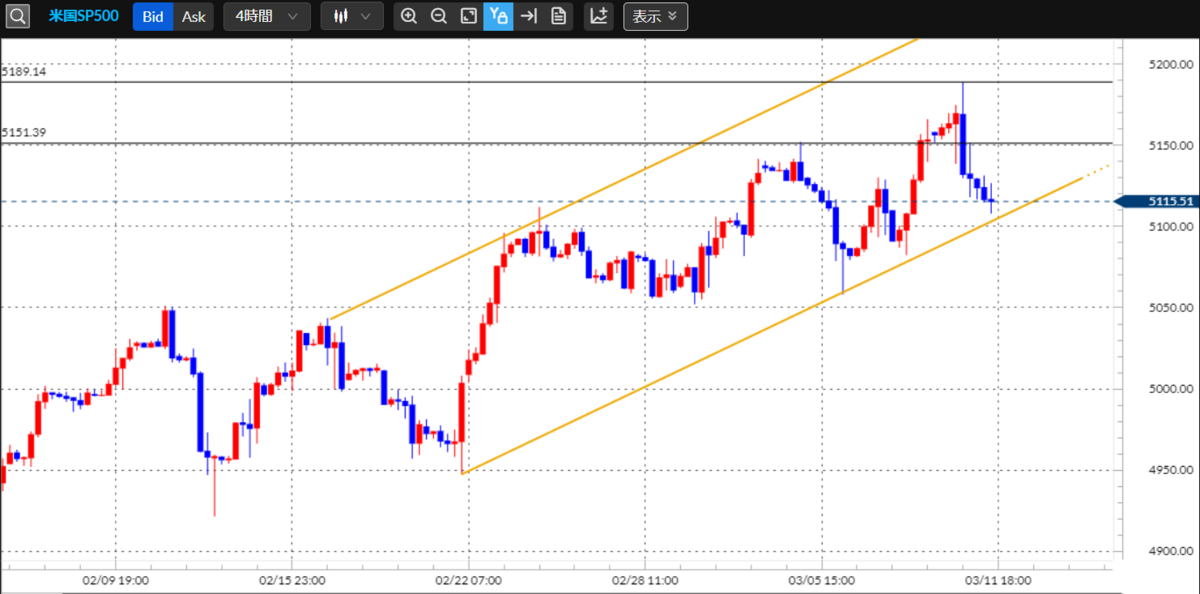Toggle the Y-axis lock button

coord(498,16)
